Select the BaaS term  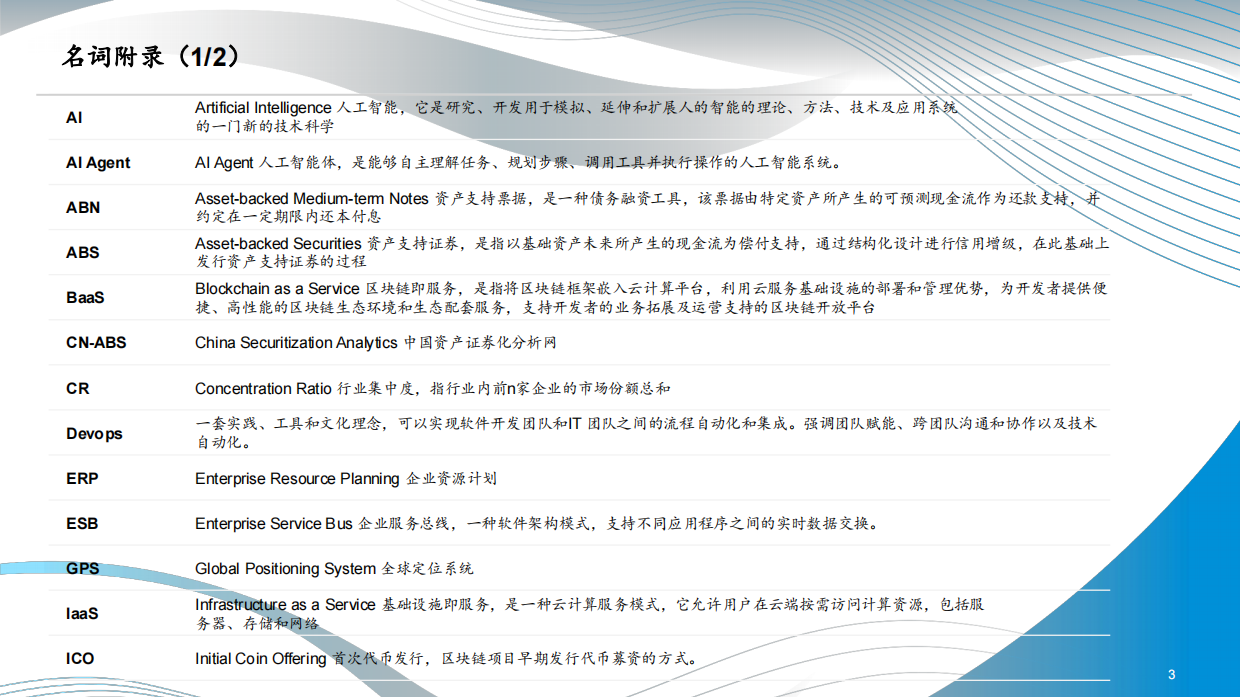pyautogui.click(x=85, y=298)
